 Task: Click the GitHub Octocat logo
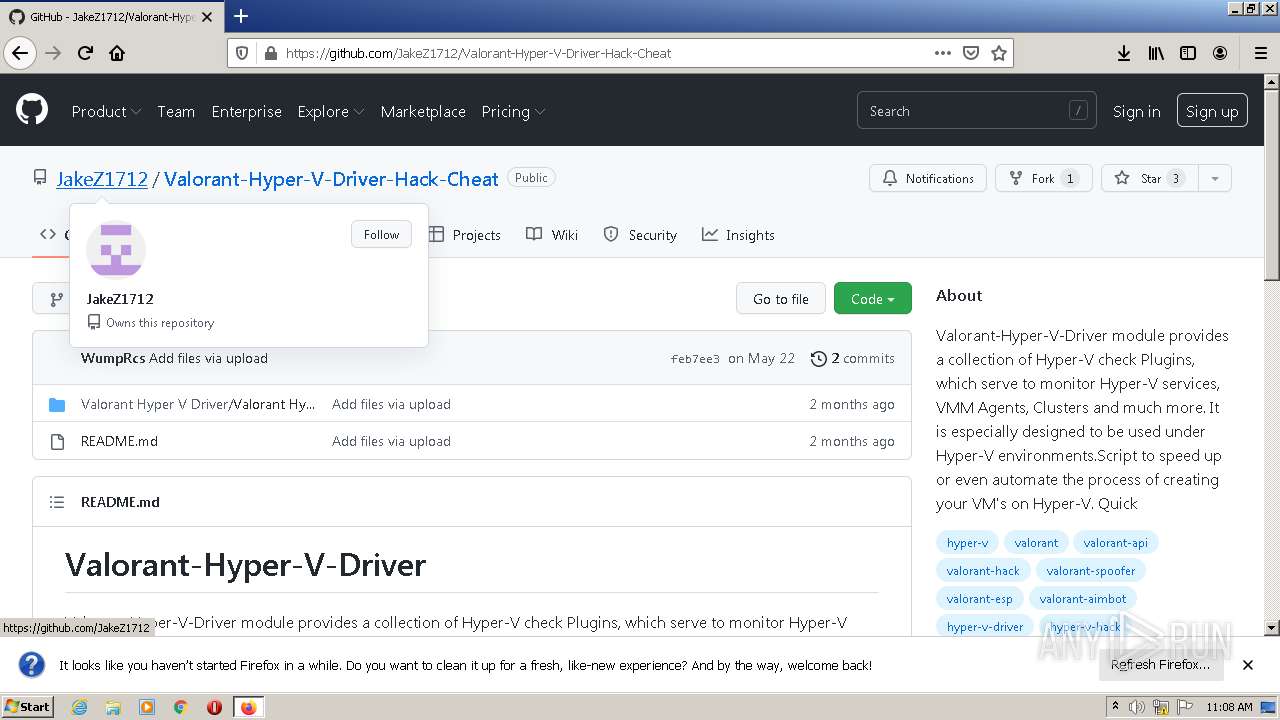click(x=32, y=110)
